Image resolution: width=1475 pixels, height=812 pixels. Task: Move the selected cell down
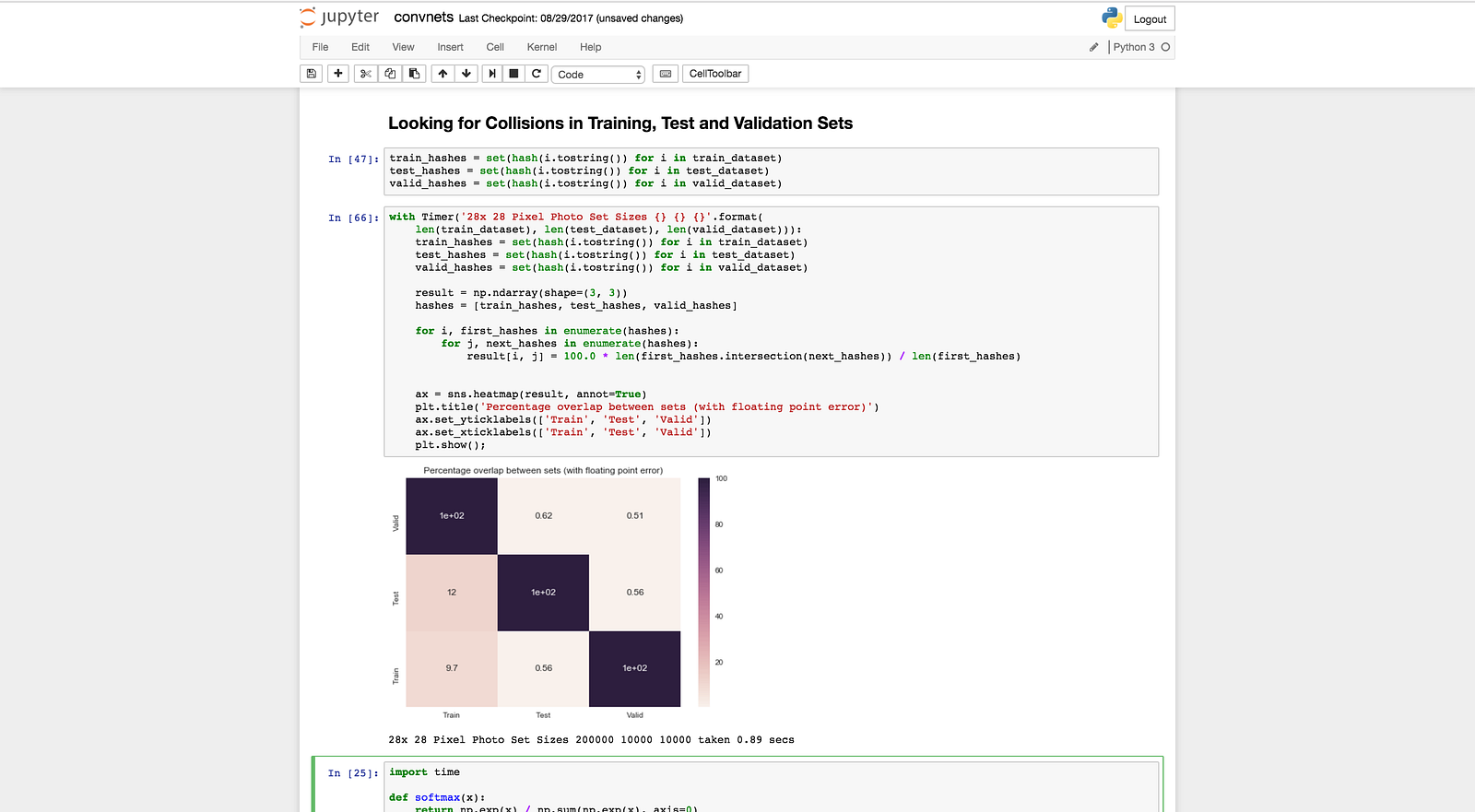[466, 74]
